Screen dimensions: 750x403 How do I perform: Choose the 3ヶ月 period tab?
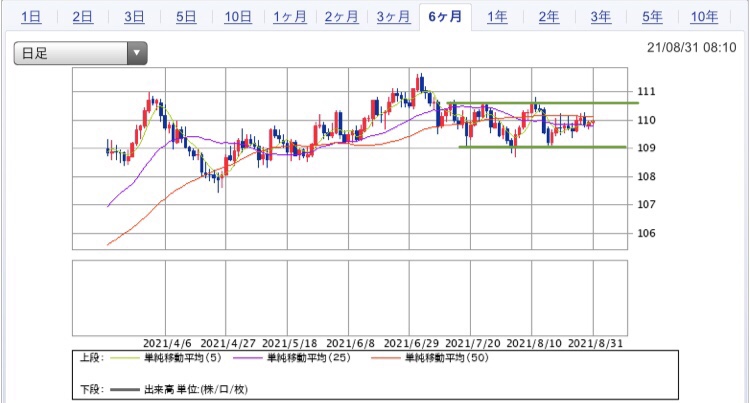pos(393,17)
